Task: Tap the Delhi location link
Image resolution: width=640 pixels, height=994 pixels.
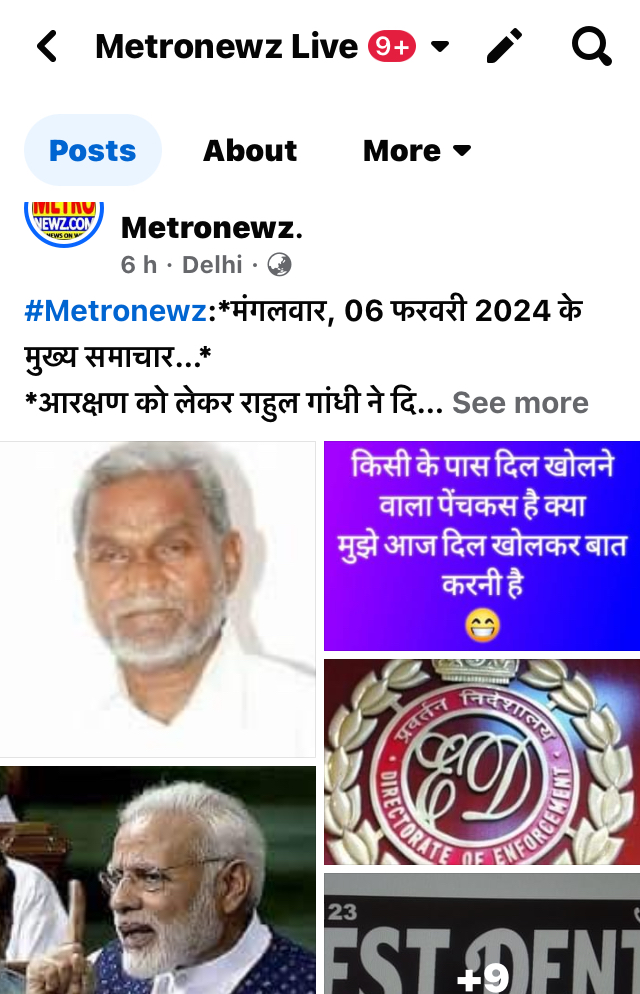Action: [x=212, y=264]
